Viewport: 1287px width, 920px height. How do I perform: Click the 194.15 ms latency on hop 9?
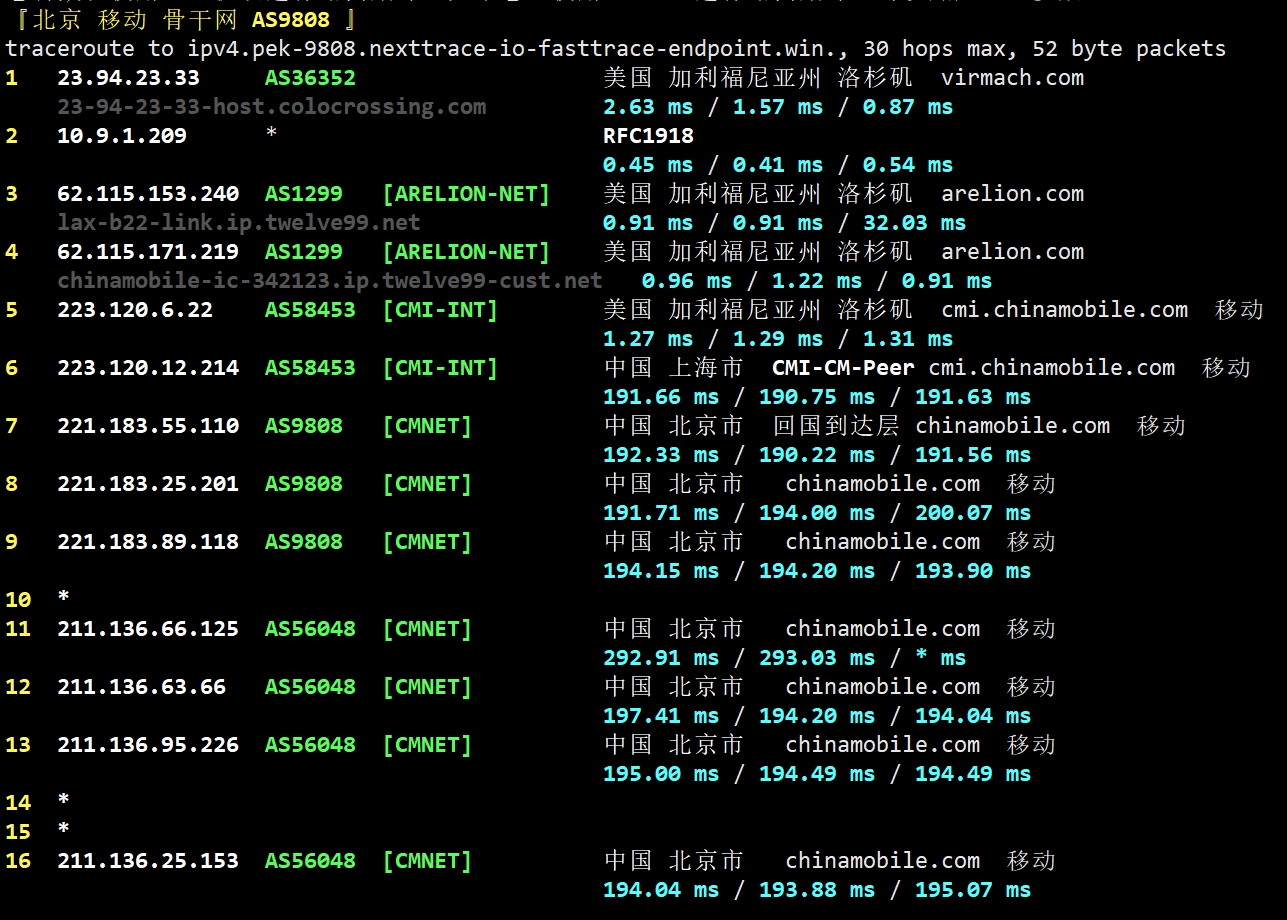(661, 571)
